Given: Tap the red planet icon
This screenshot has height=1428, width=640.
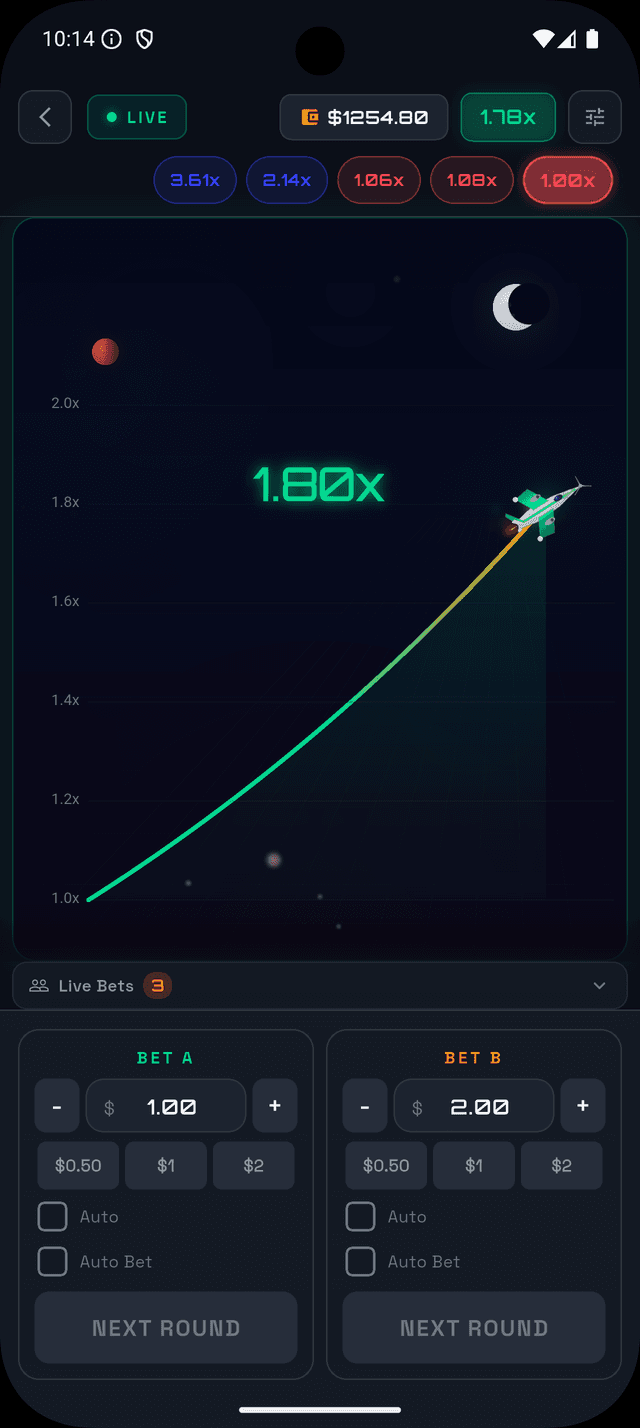Looking at the screenshot, I should (105, 352).
